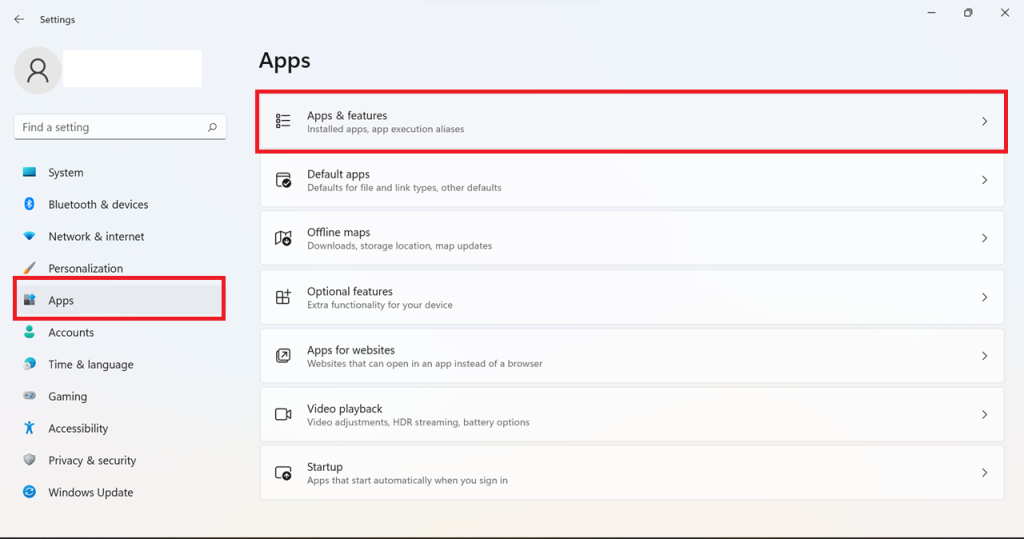Open Video playback via its chevron arrow
1024x539 pixels.
pos(984,415)
